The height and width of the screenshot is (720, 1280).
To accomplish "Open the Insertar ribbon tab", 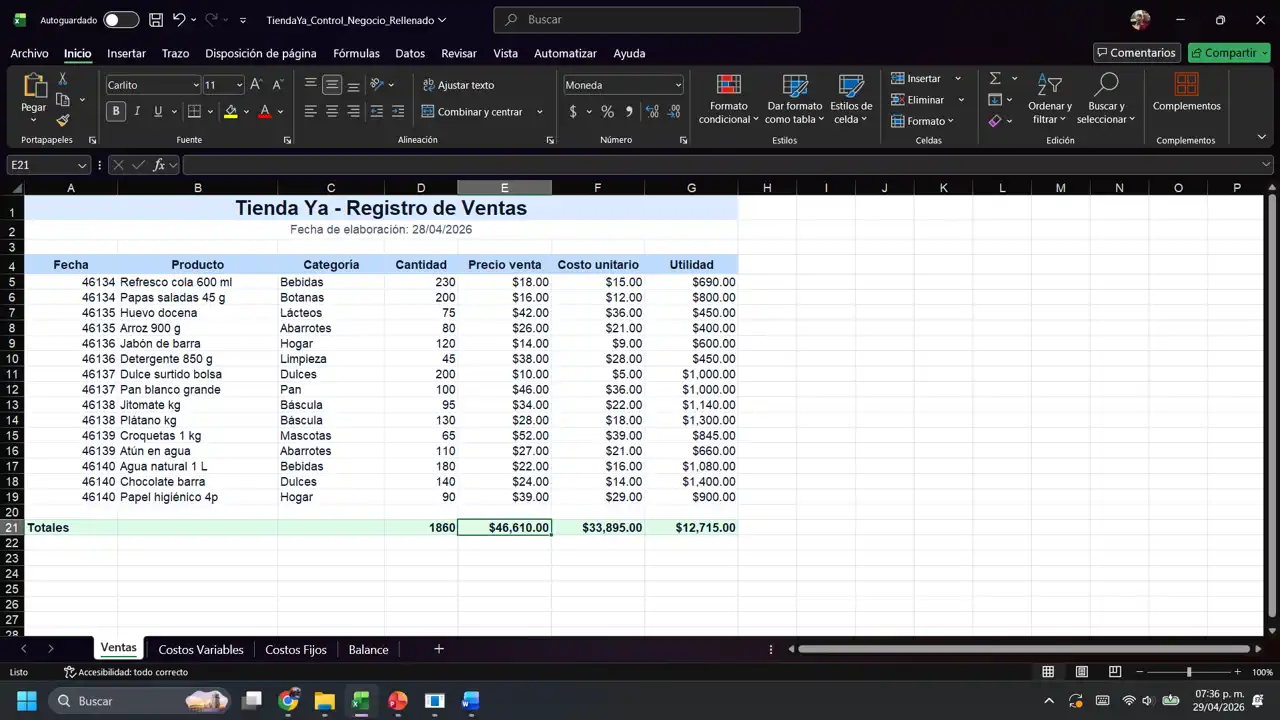I will pos(126,53).
